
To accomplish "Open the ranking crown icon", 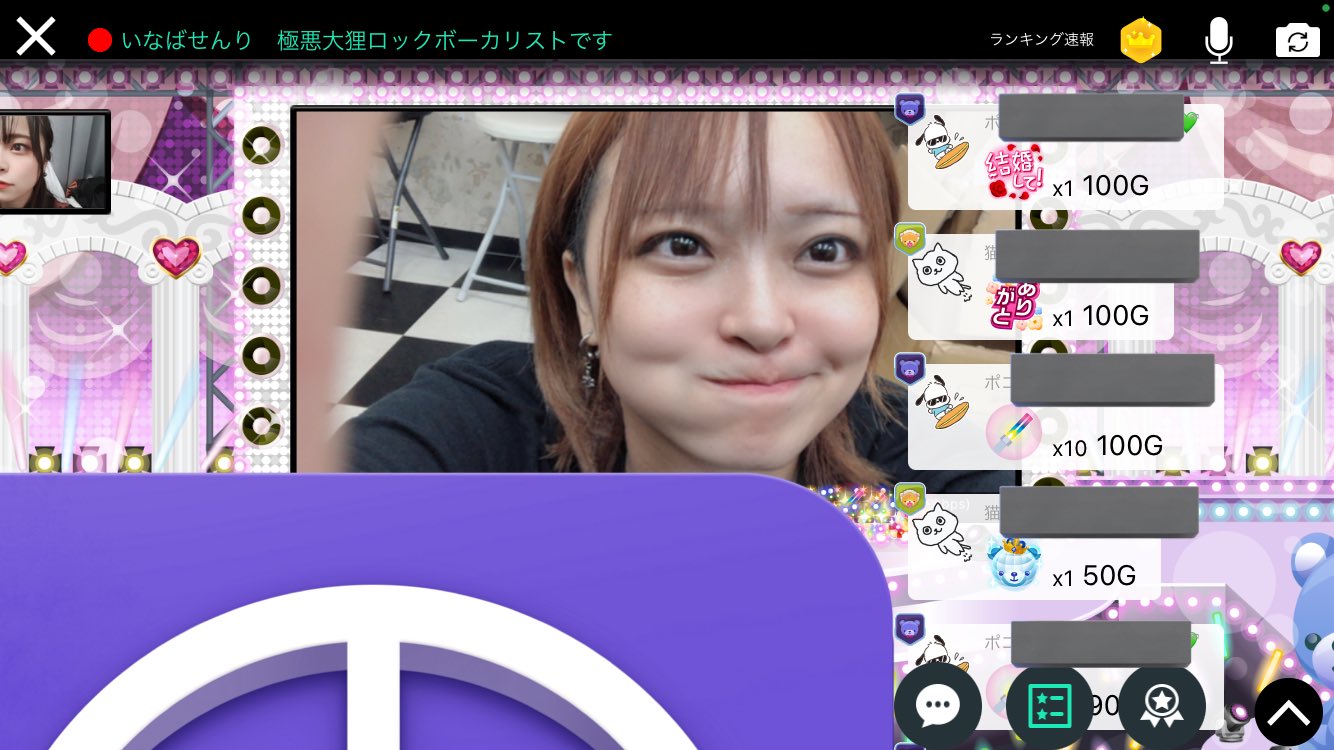I will (1140, 40).
